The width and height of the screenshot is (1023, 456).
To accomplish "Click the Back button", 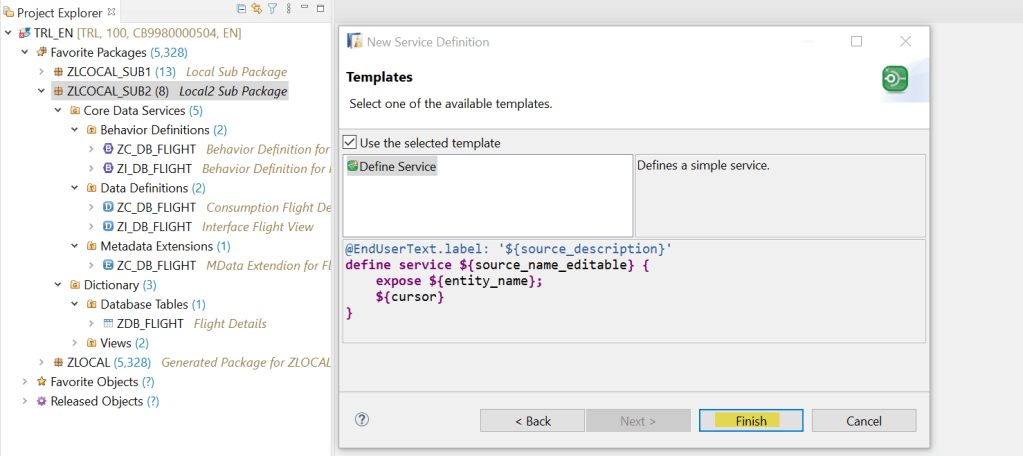I will pos(532,421).
